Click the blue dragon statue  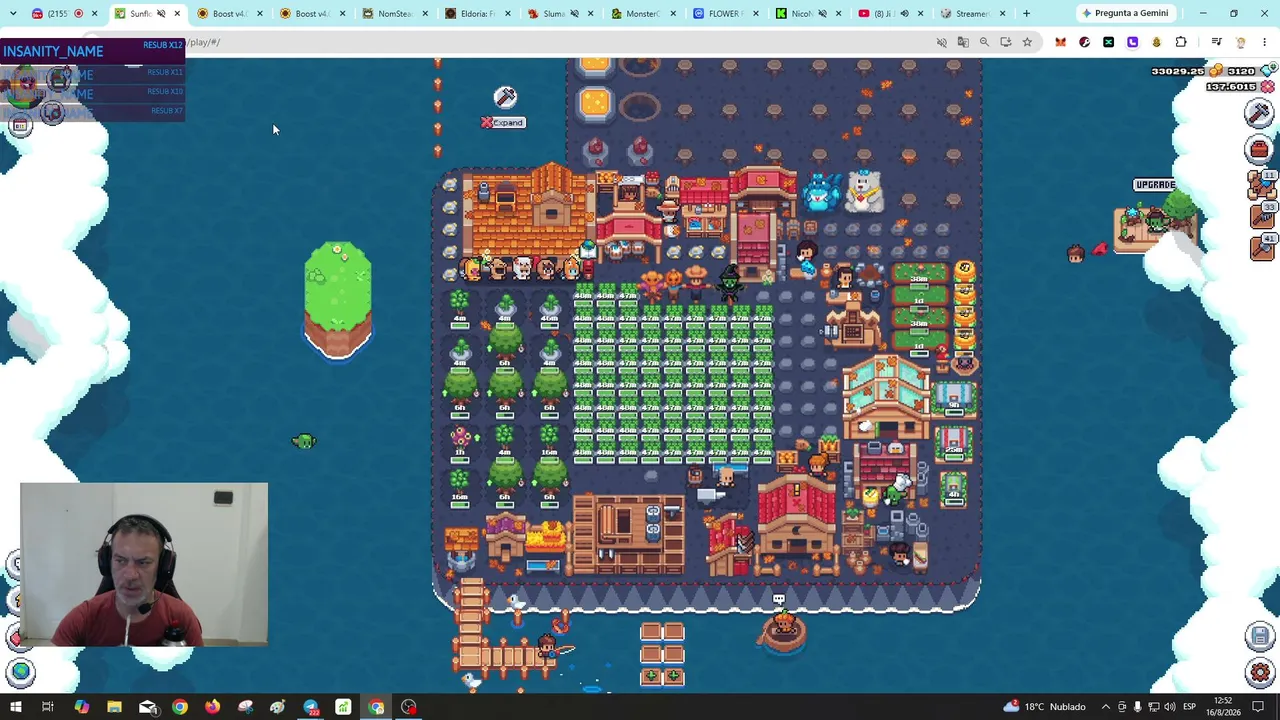[x=822, y=190]
